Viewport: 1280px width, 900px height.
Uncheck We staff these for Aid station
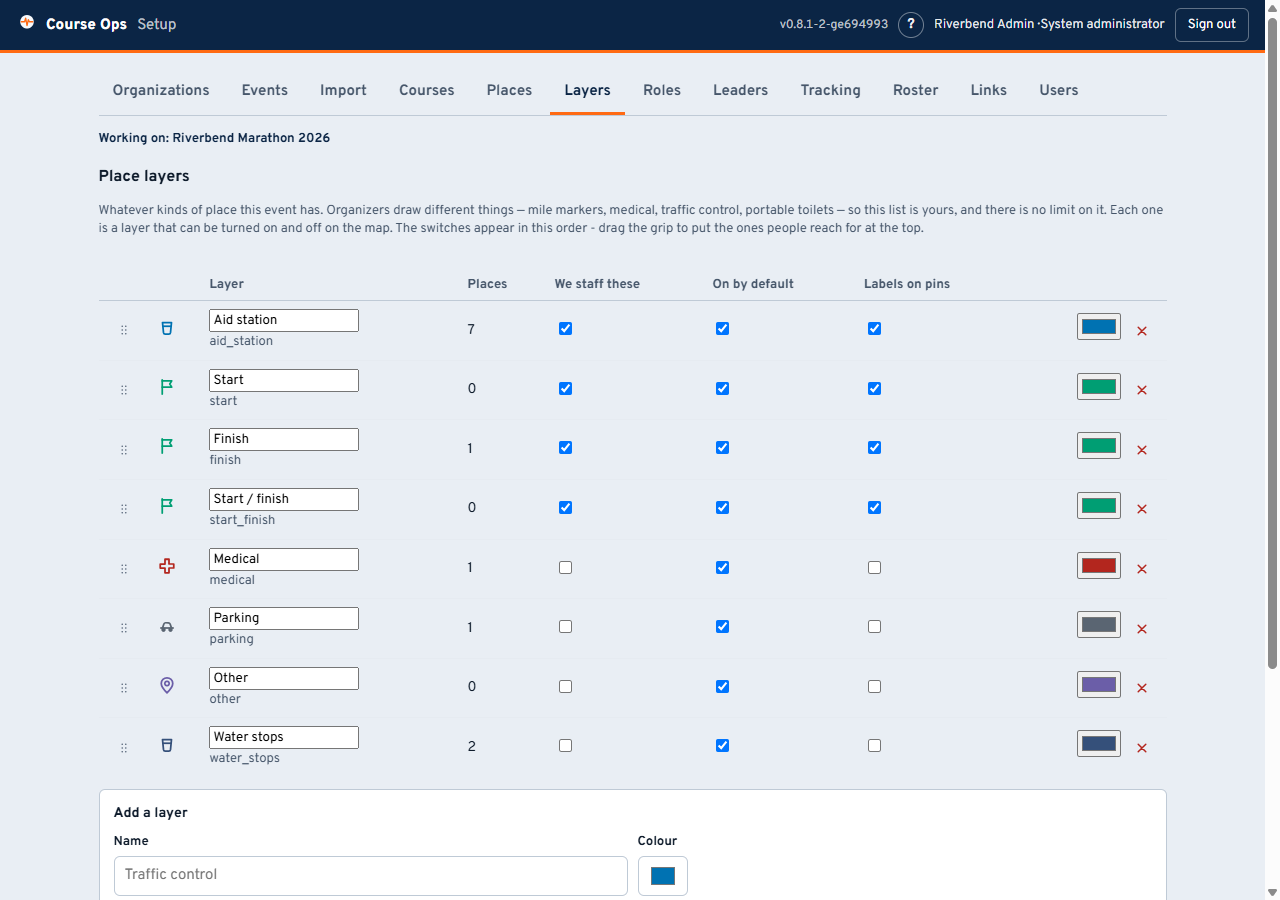pyautogui.click(x=566, y=329)
